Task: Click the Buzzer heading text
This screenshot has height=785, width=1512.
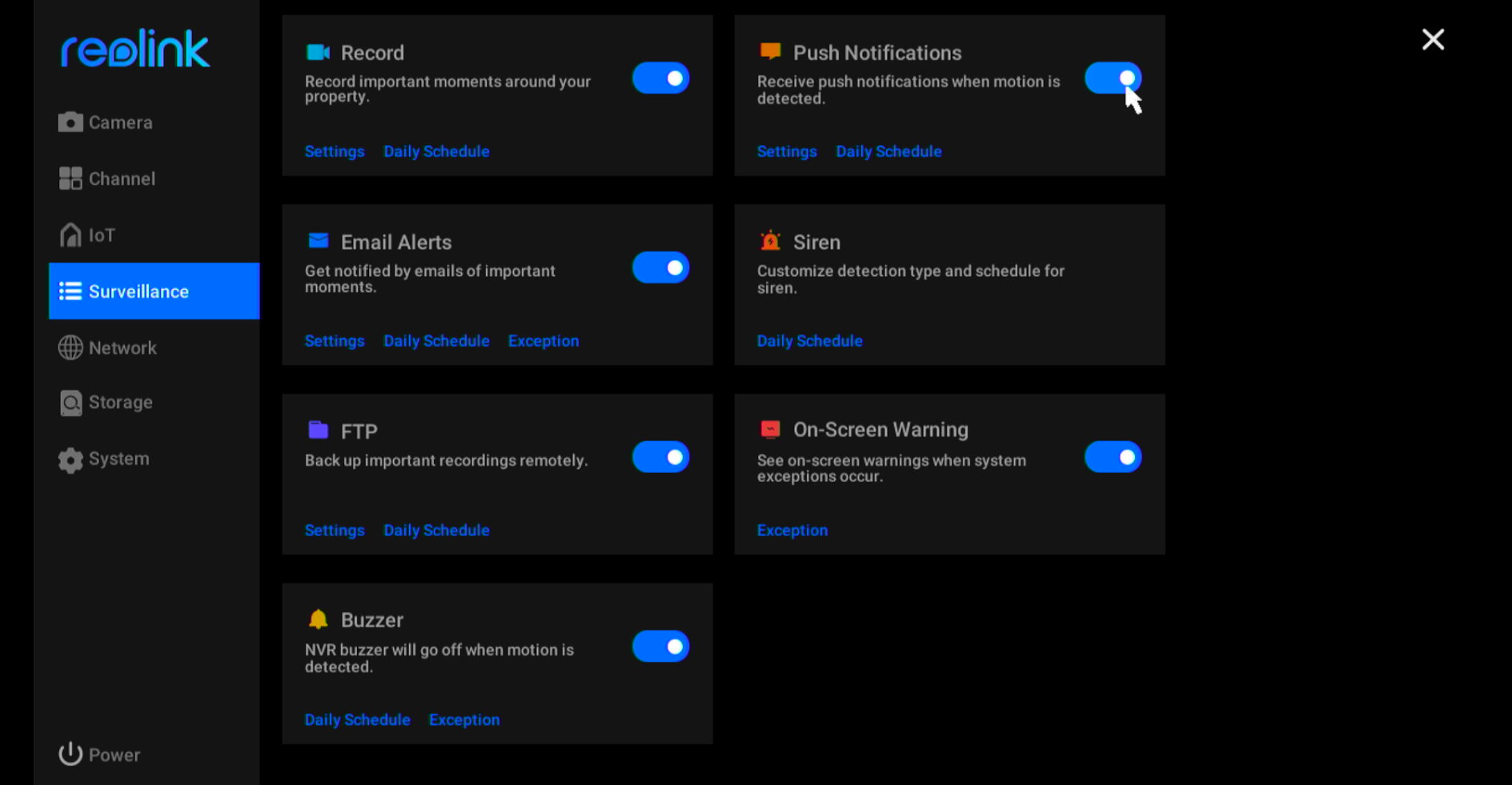Action: point(372,620)
